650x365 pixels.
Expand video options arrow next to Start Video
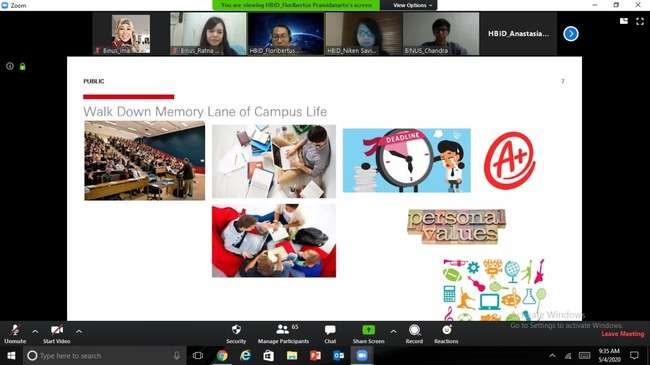[x=79, y=331]
